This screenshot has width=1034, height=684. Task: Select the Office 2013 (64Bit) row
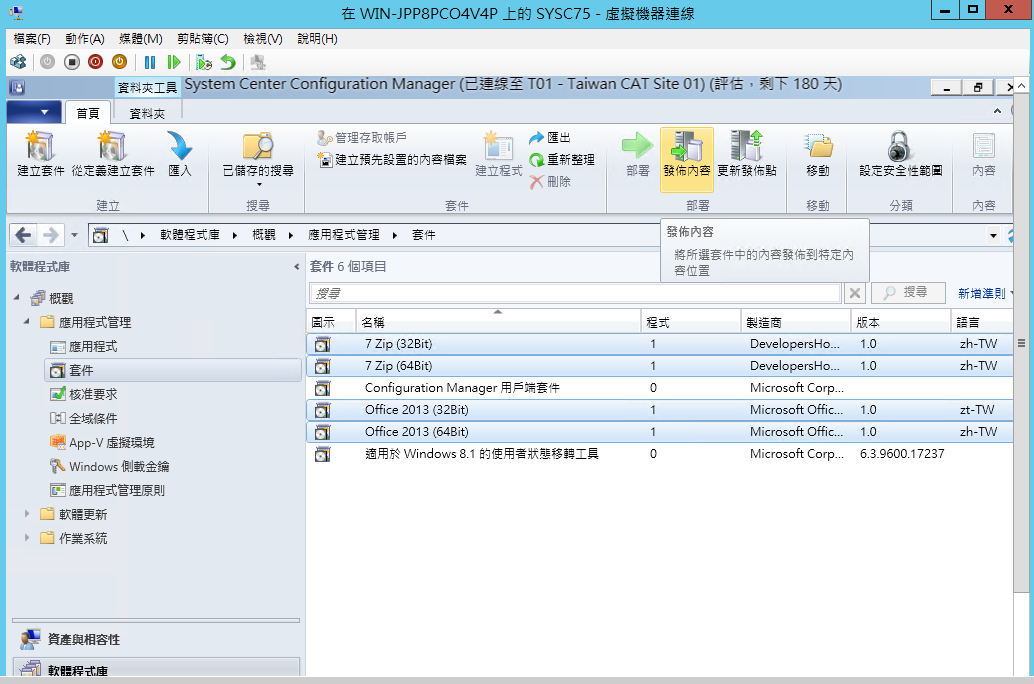659,432
